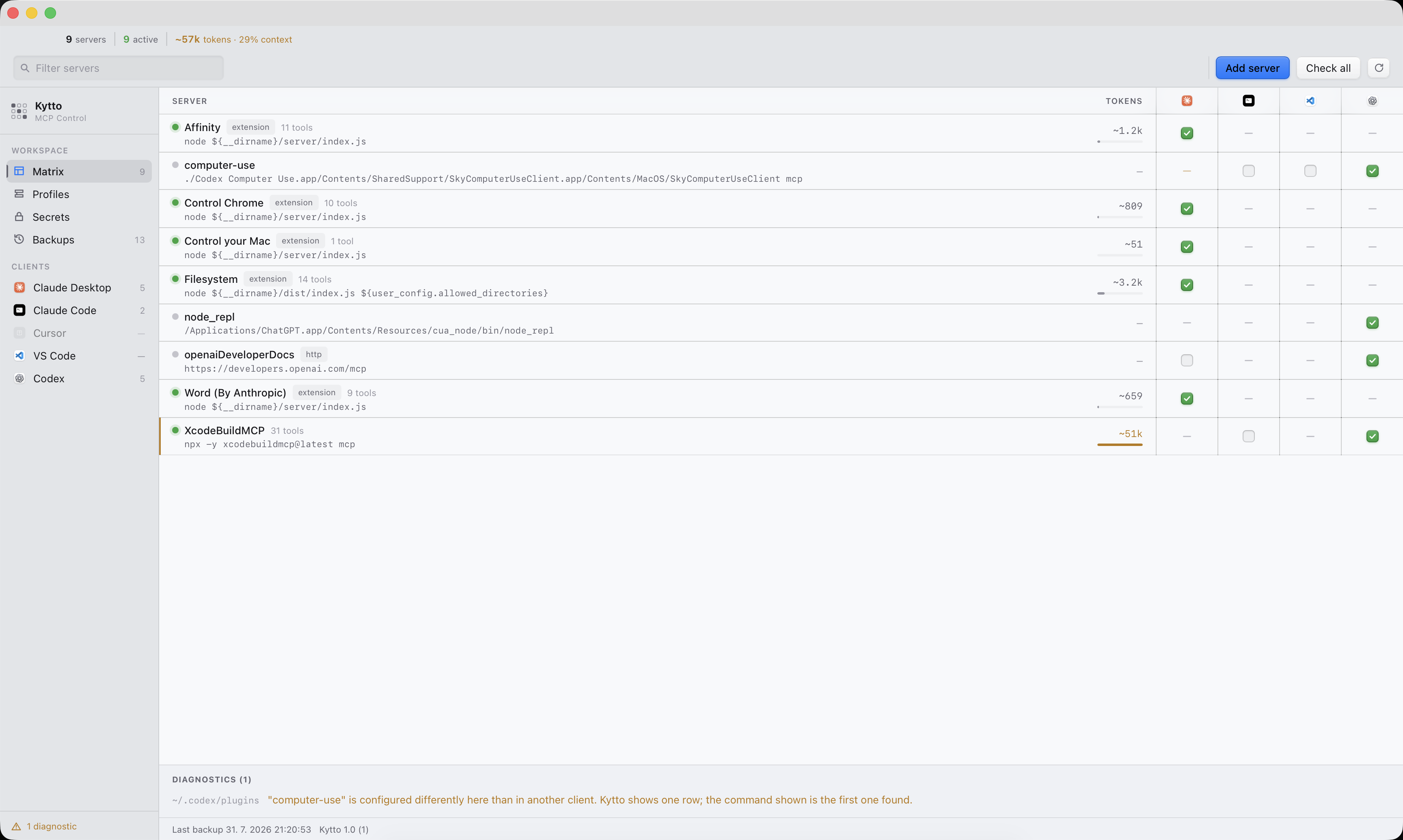
Task: Click the http tag on openaiDeveloperDocs
Action: coord(314,354)
